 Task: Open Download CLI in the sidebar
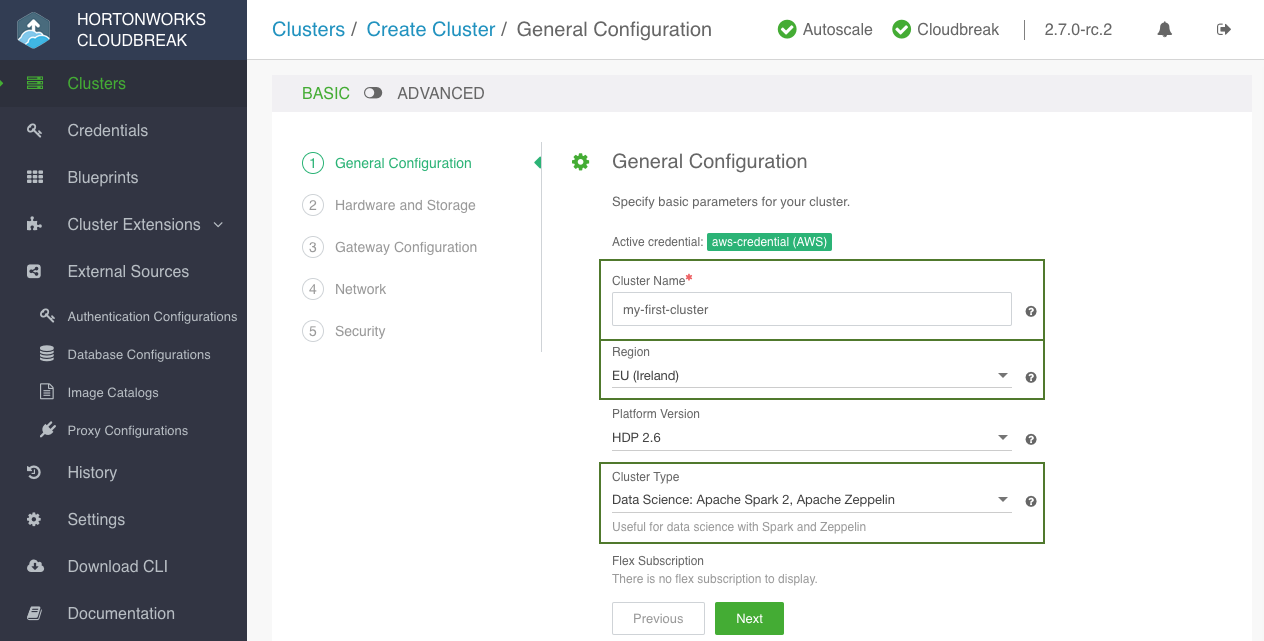pos(118,566)
